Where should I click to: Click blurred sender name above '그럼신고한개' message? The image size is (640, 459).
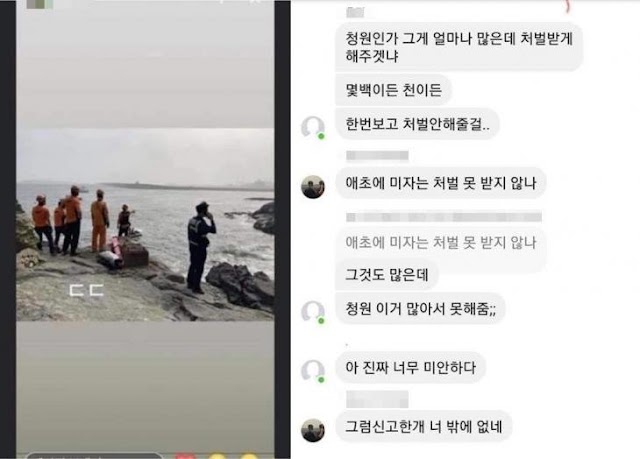(x=377, y=399)
